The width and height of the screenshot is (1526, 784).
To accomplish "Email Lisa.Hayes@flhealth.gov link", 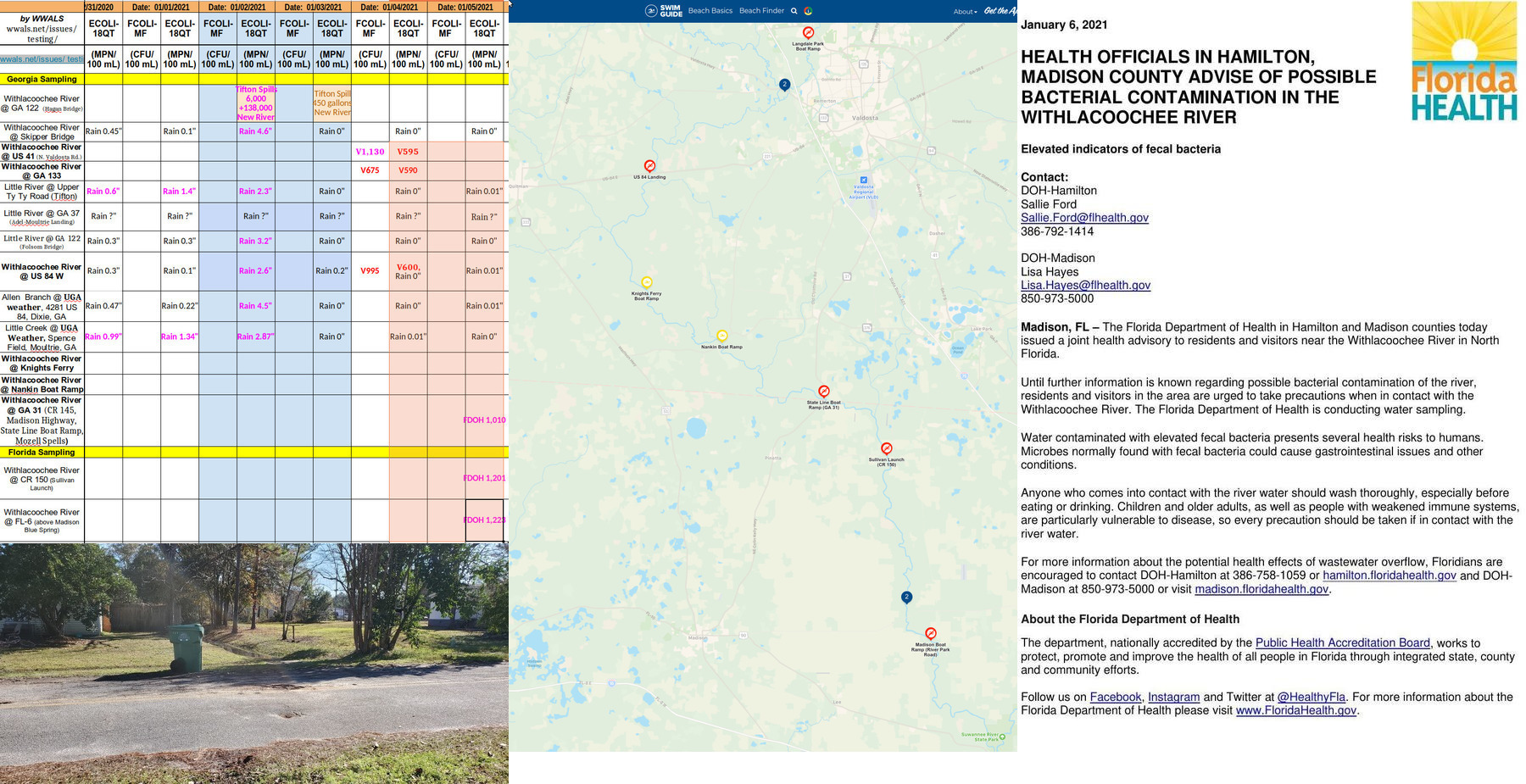I will click(x=1085, y=286).
